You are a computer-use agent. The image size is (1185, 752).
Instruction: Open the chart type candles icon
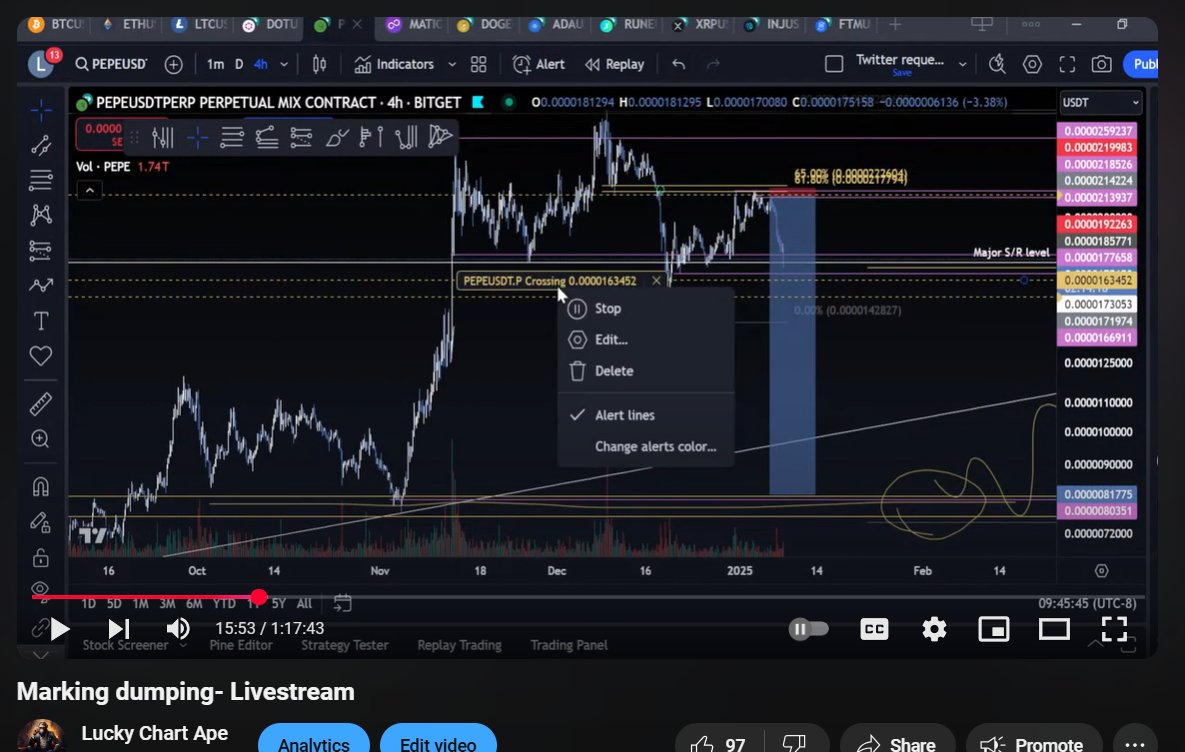320,64
